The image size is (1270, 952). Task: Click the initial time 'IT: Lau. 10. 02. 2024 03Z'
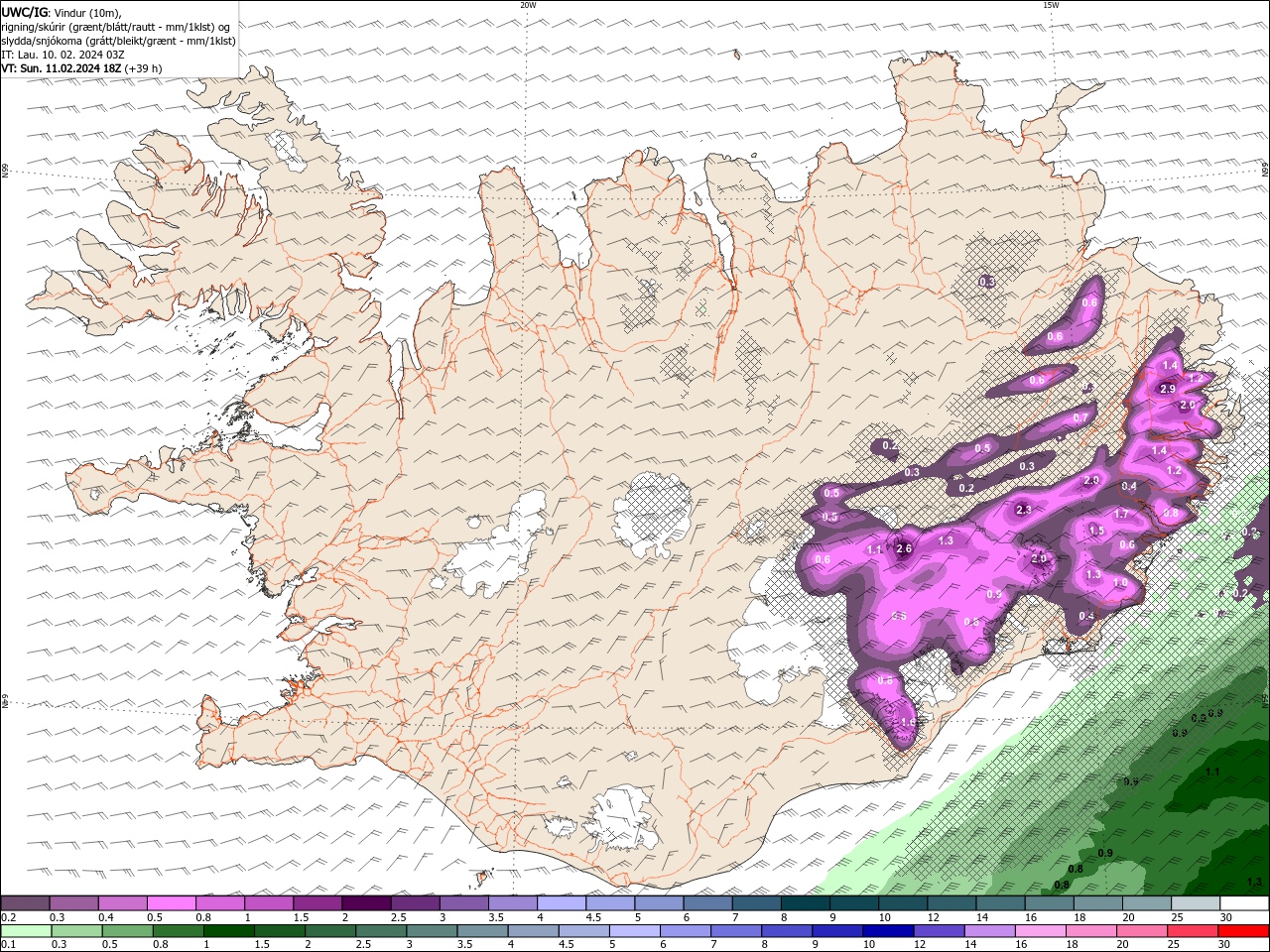[63, 55]
